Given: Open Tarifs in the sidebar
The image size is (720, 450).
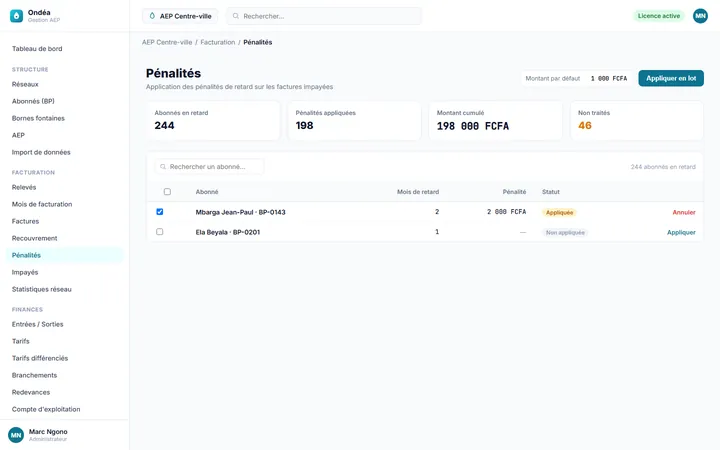Looking at the screenshot, I should tap(21, 341).
